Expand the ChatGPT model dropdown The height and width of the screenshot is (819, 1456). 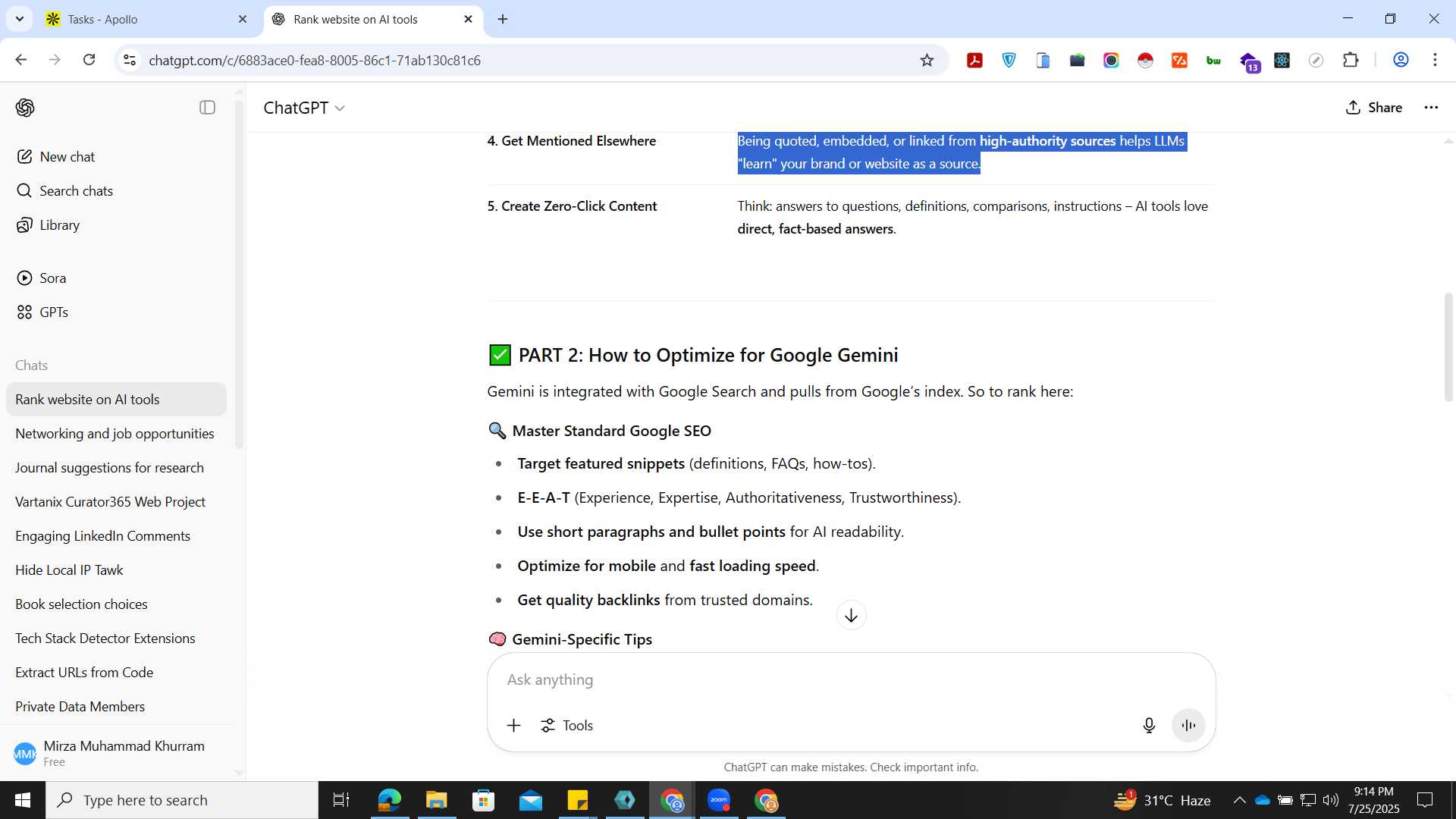tap(304, 108)
